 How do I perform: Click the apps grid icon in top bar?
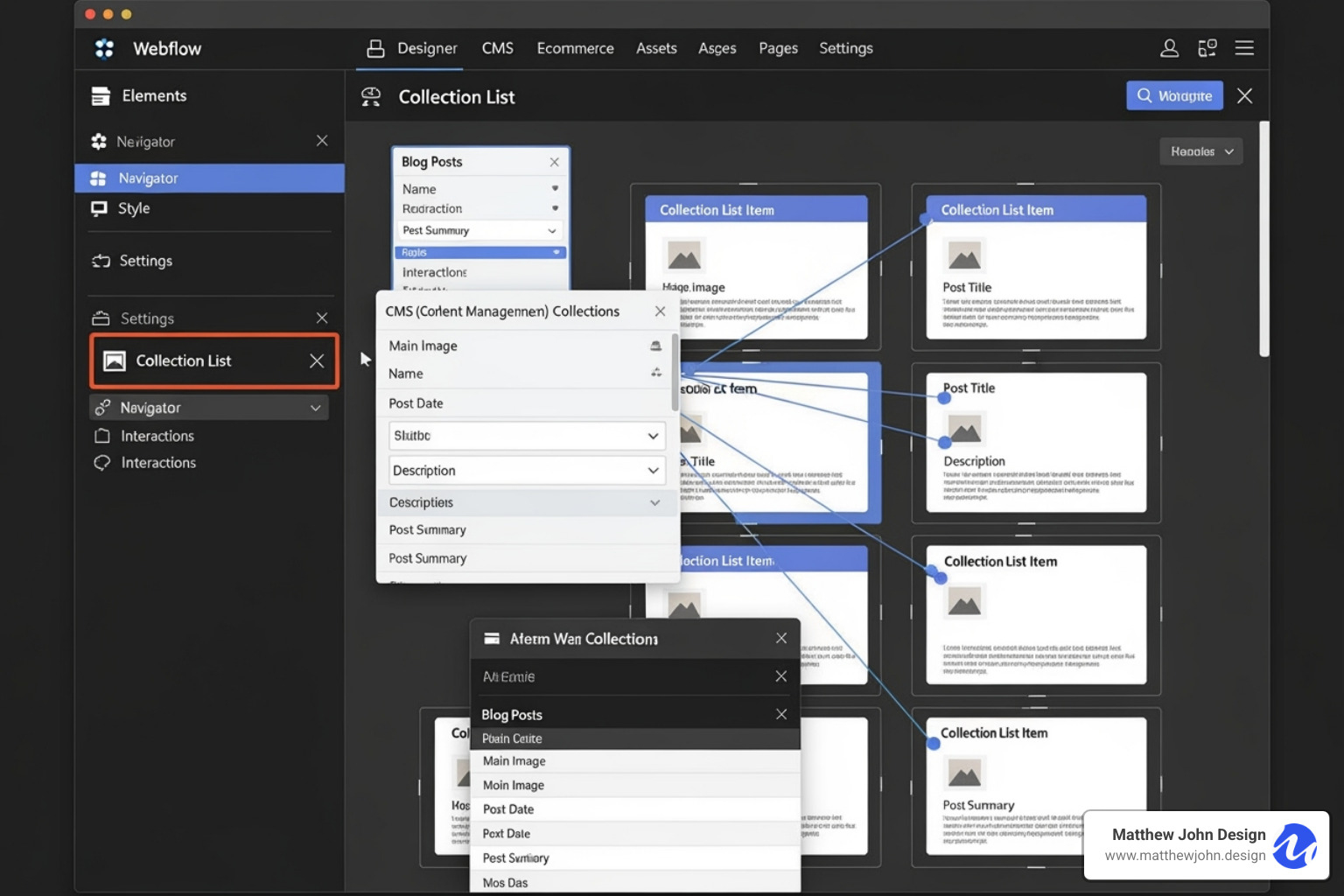[1207, 48]
